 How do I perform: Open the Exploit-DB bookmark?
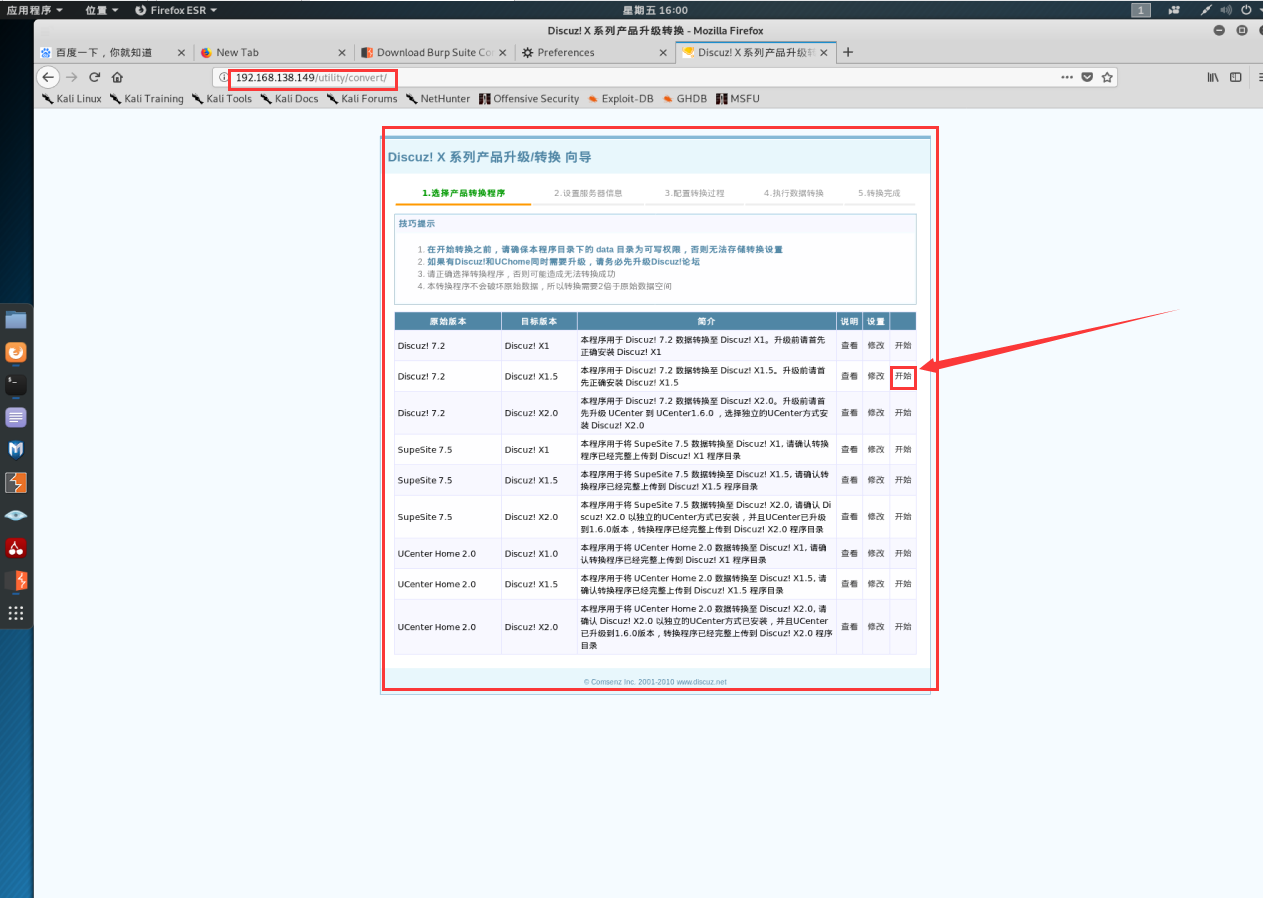pyautogui.click(x=621, y=99)
